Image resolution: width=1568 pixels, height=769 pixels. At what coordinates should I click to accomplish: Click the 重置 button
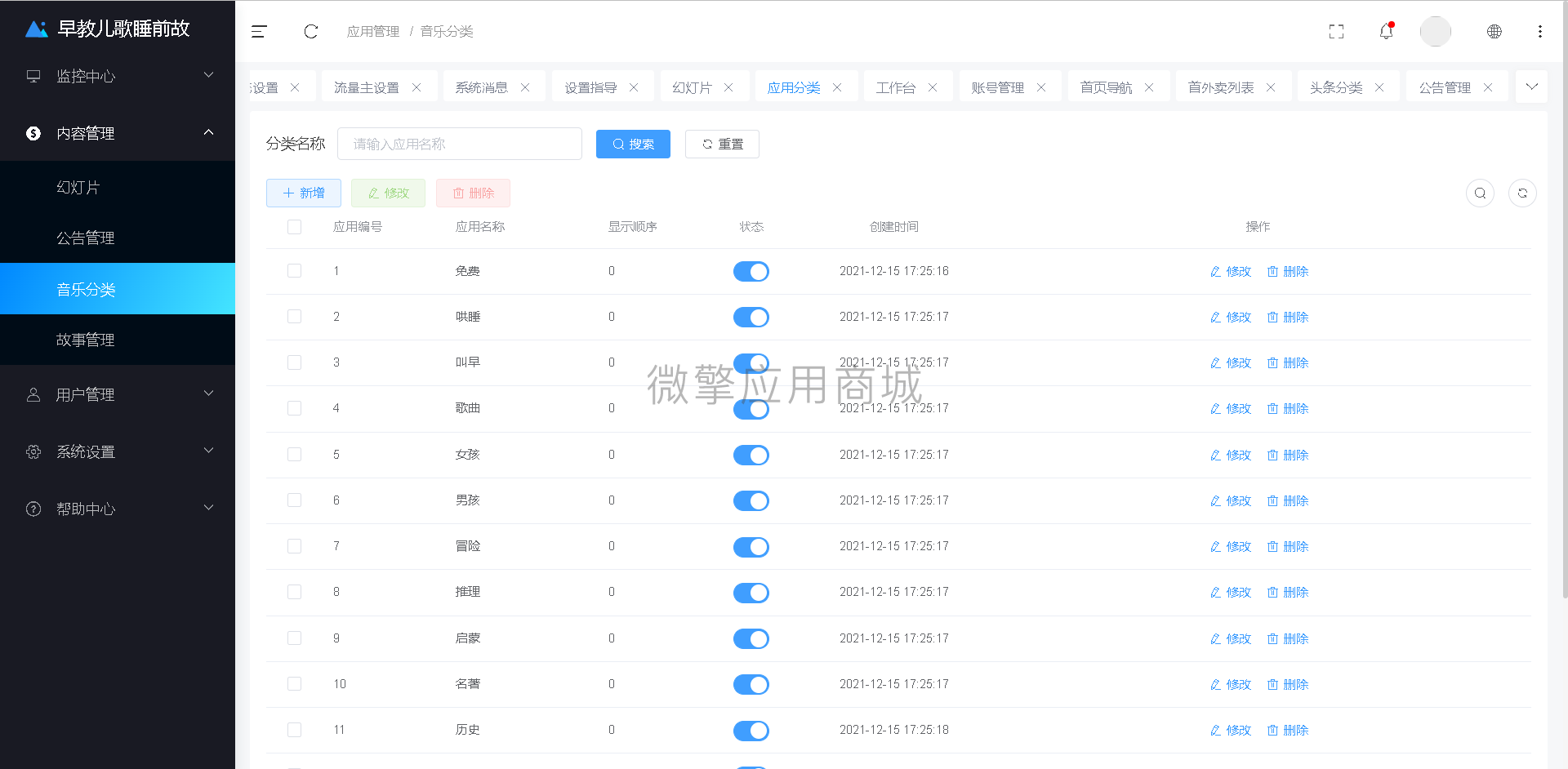pyautogui.click(x=722, y=144)
